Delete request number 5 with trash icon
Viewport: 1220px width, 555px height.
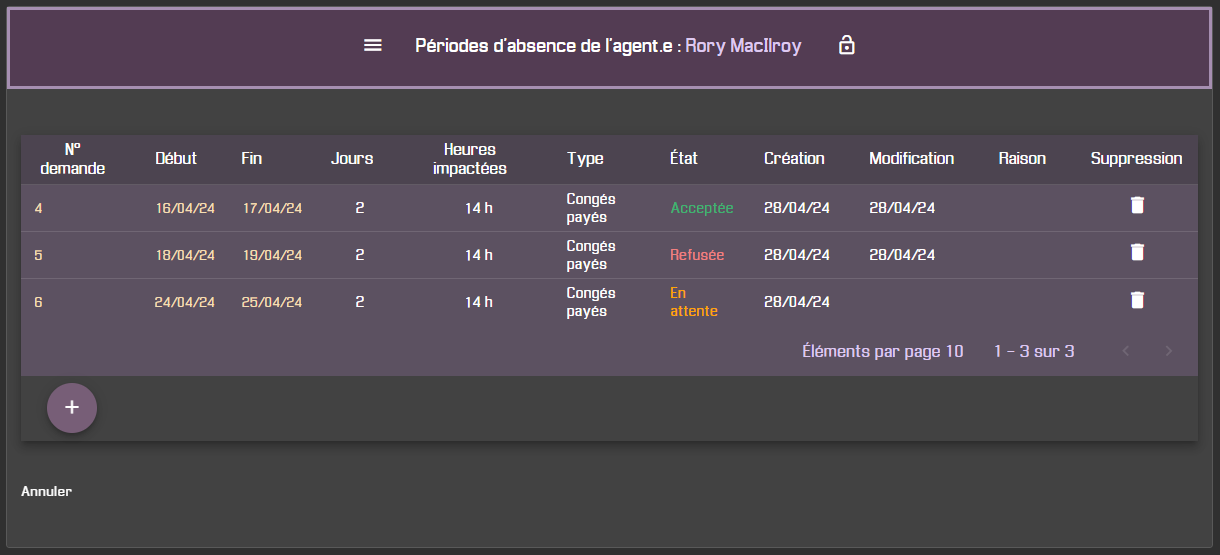(x=1137, y=252)
